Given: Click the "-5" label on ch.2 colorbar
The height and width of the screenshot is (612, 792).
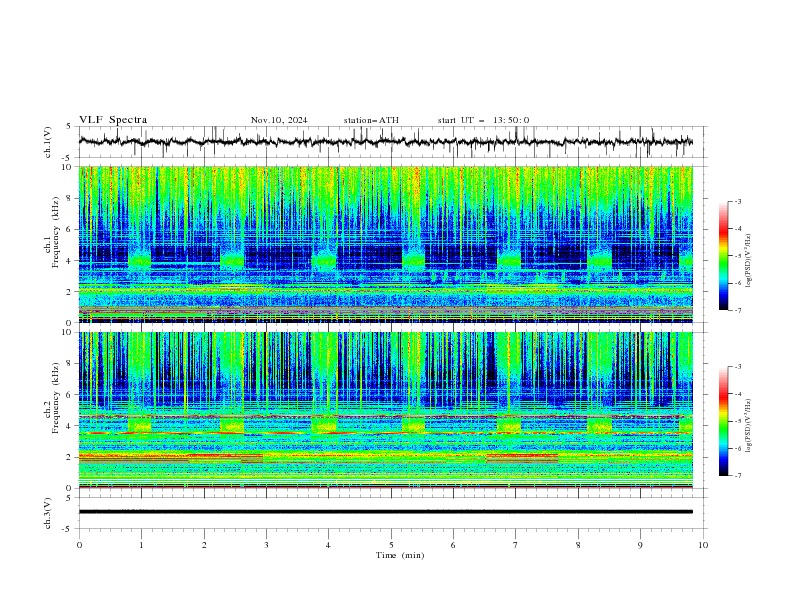Looking at the screenshot, I should pyautogui.click(x=737, y=421).
